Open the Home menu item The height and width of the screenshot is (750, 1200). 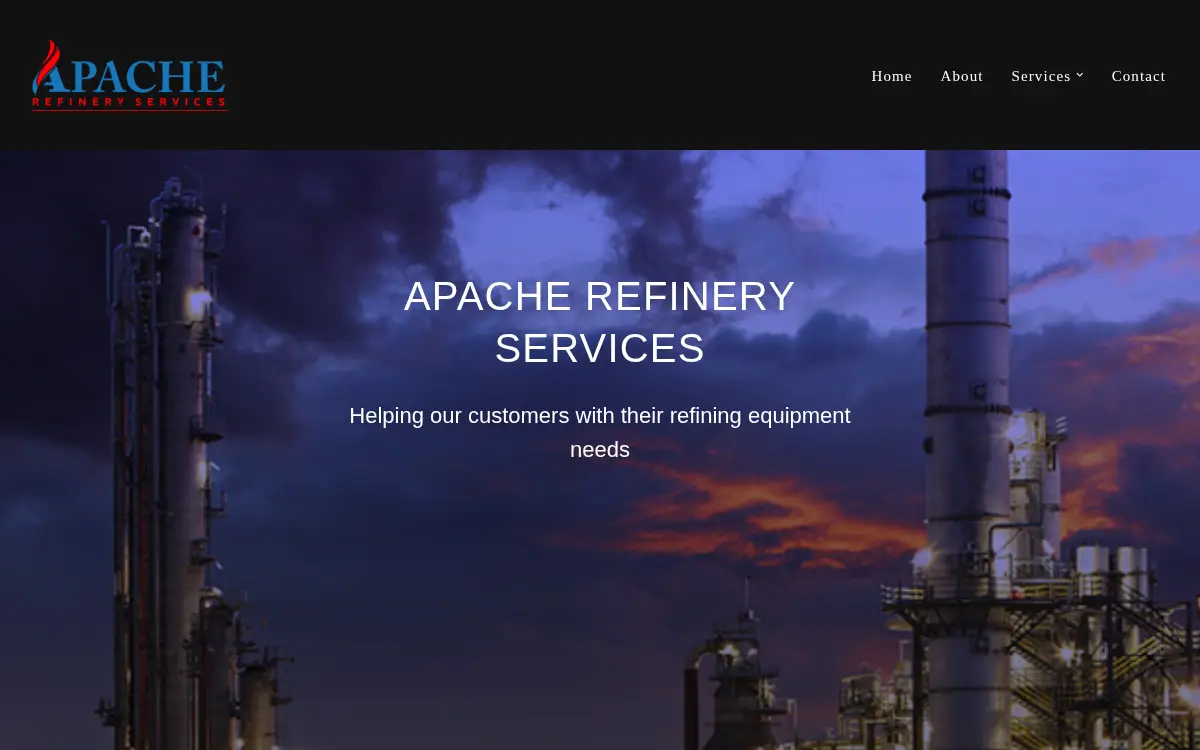892,76
